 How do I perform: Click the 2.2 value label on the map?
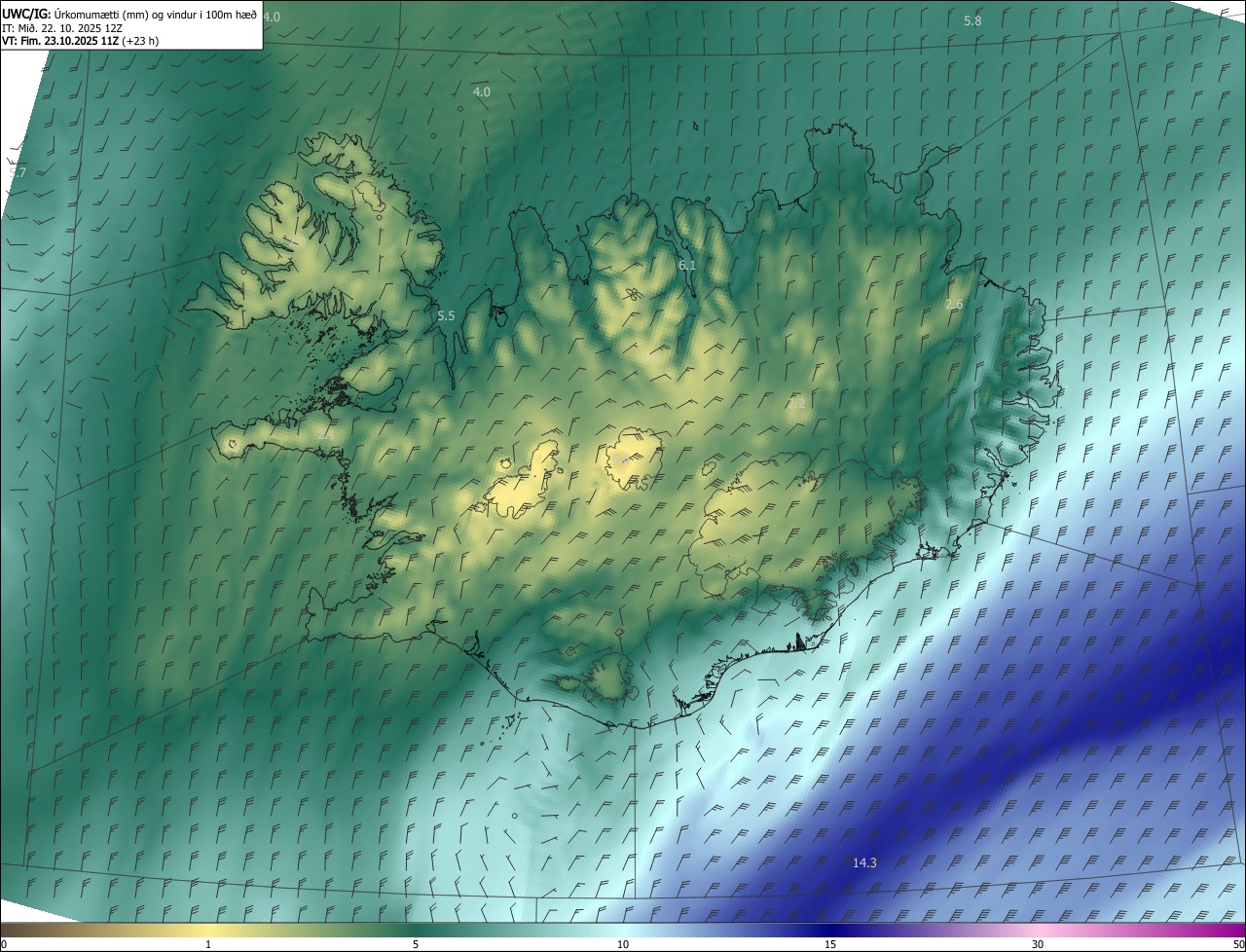tap(796, 403)
